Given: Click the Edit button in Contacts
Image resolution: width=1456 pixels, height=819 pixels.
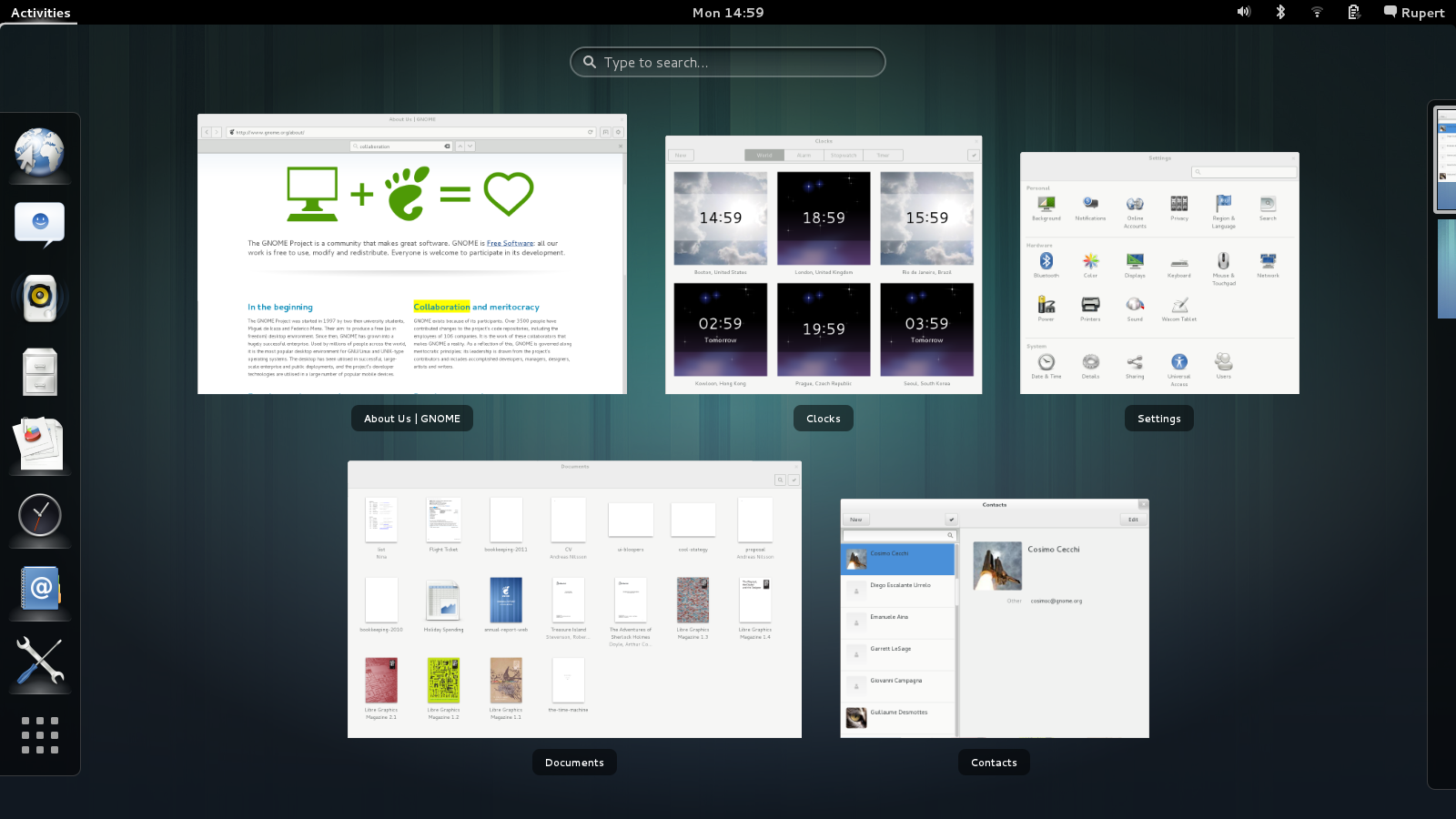Looking at the screenshot, I should (x=1133, y=519).
